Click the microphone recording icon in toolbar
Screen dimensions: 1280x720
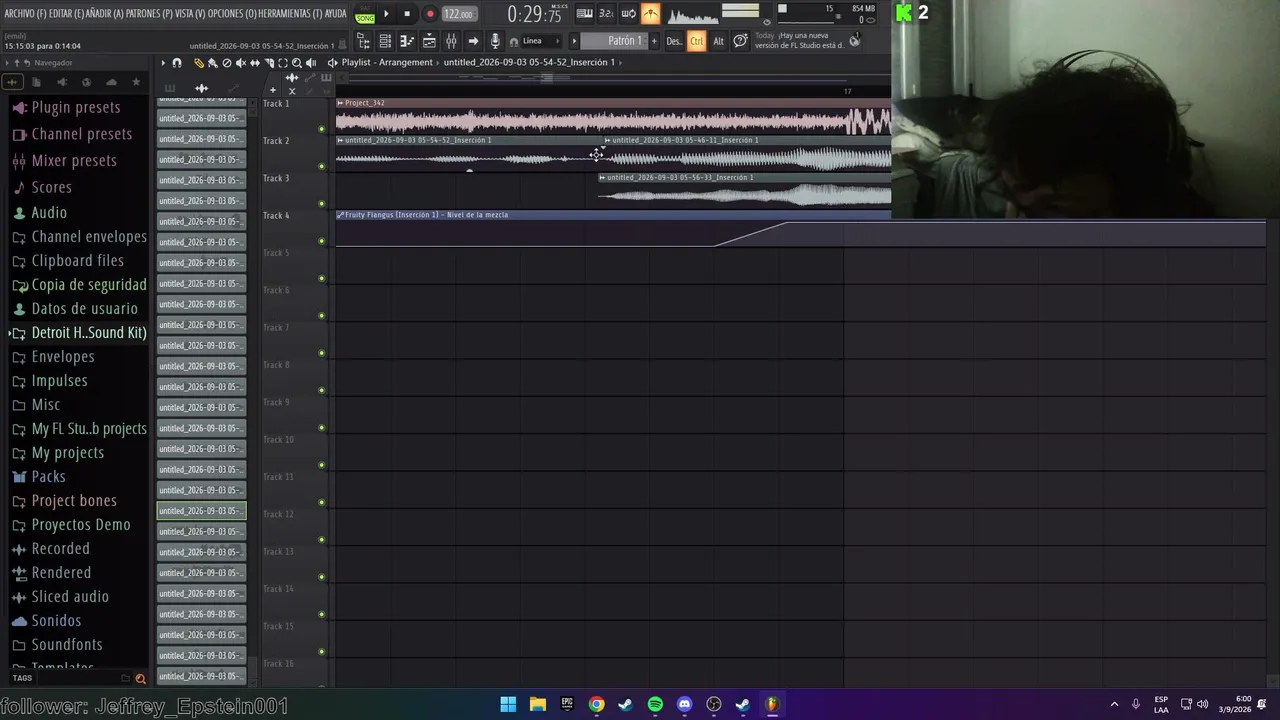[494, 41]
